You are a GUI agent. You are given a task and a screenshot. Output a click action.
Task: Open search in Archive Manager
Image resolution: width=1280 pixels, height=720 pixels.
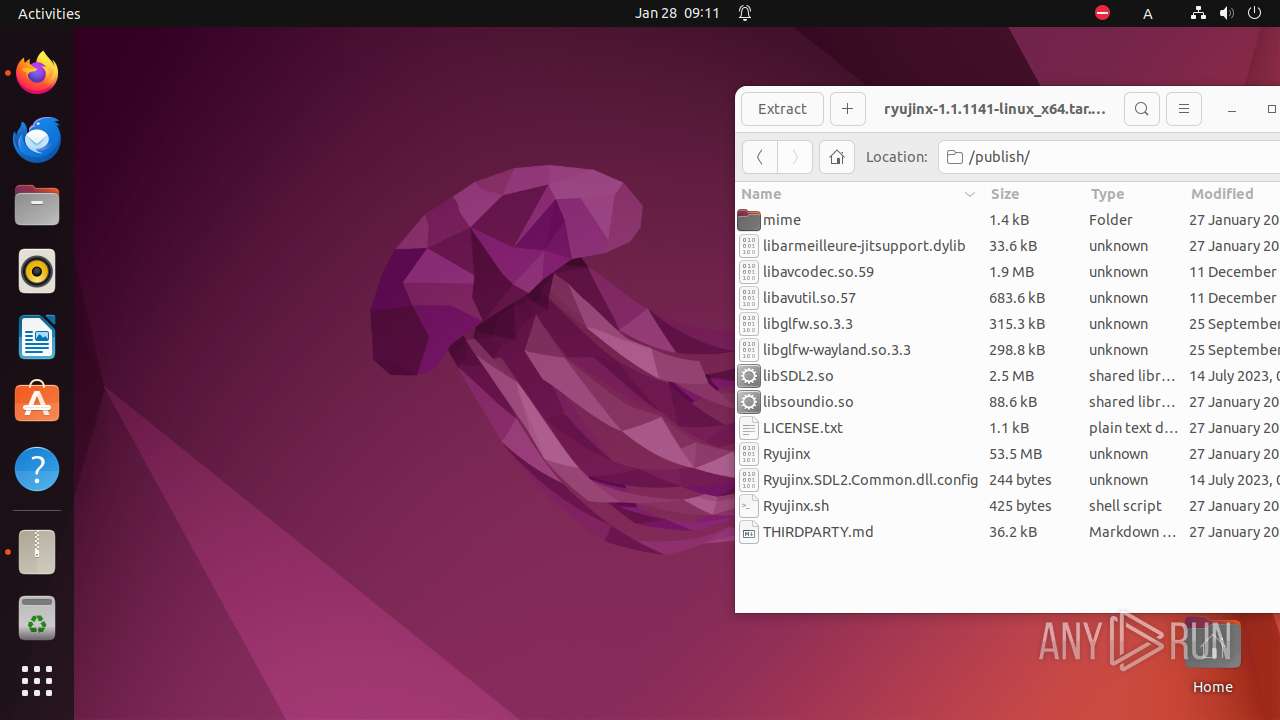coord(1141,109)
